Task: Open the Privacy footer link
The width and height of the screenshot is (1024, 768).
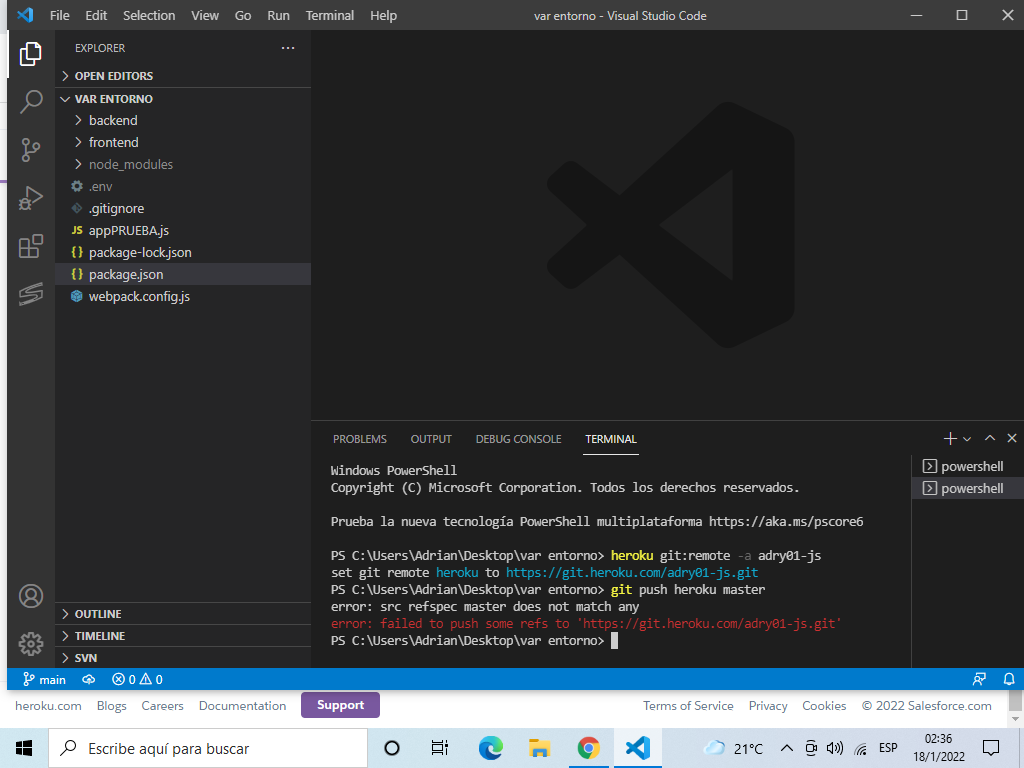Action: (768, 706)
